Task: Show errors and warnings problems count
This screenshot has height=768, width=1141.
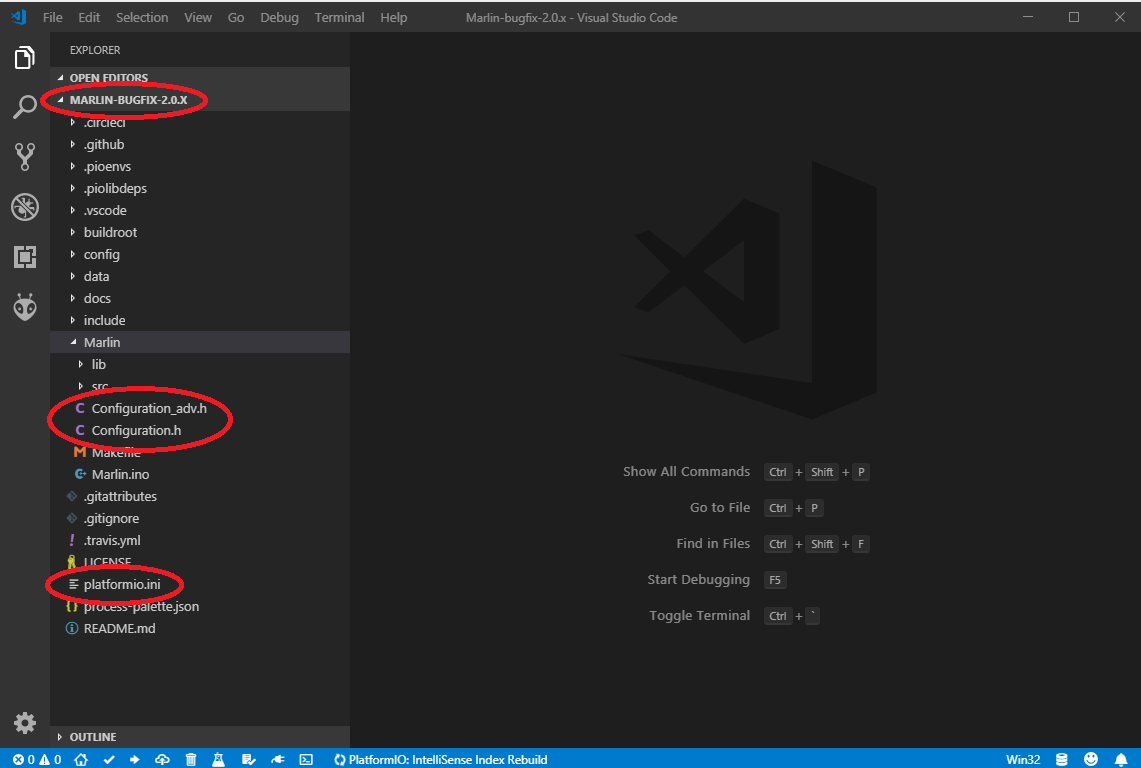Action: (x=37, y=759)
